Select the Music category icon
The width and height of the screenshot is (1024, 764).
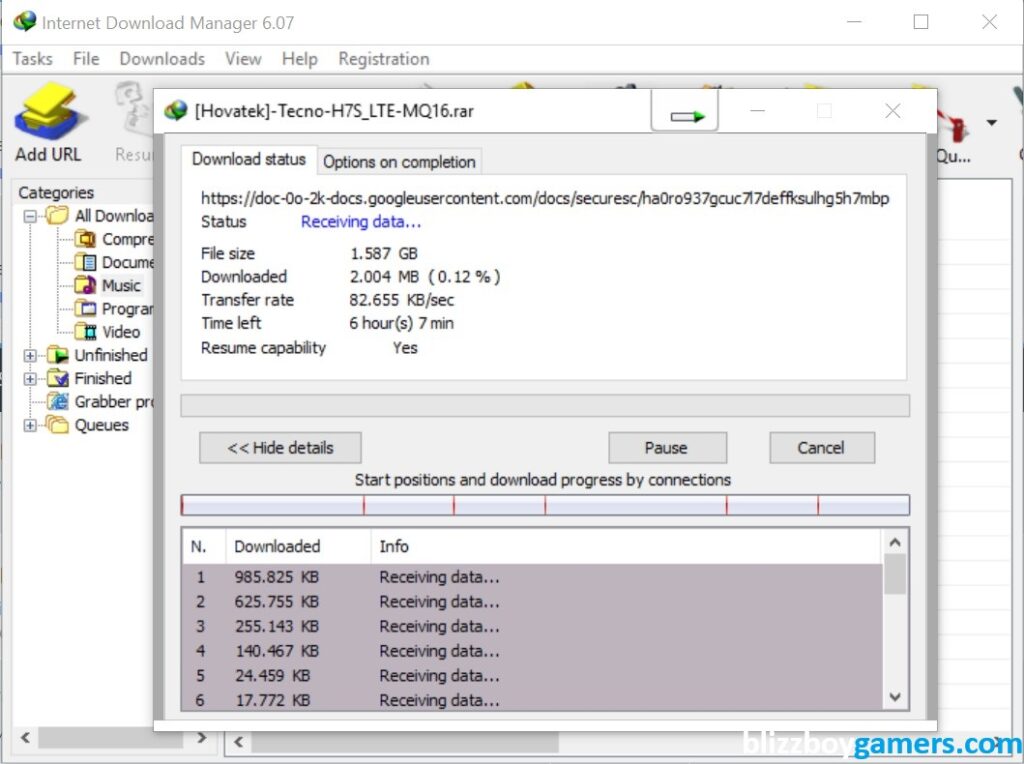85,285
